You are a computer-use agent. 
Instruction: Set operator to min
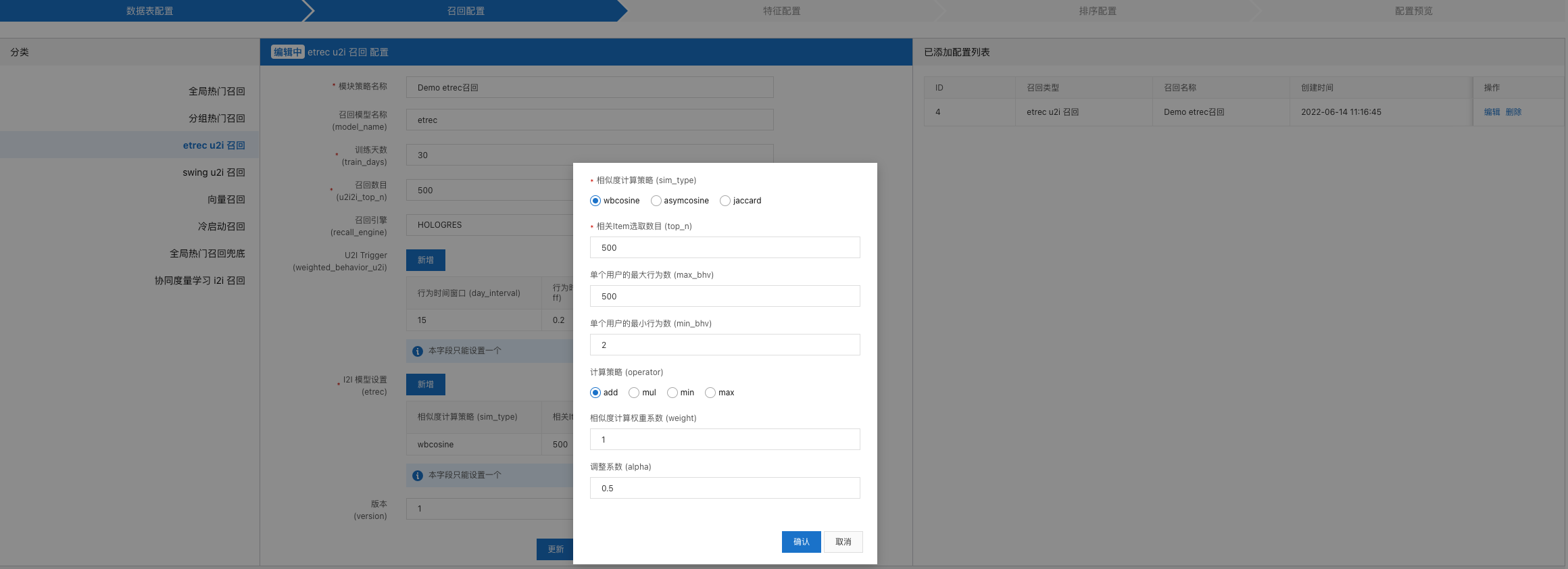coord(672,393)
